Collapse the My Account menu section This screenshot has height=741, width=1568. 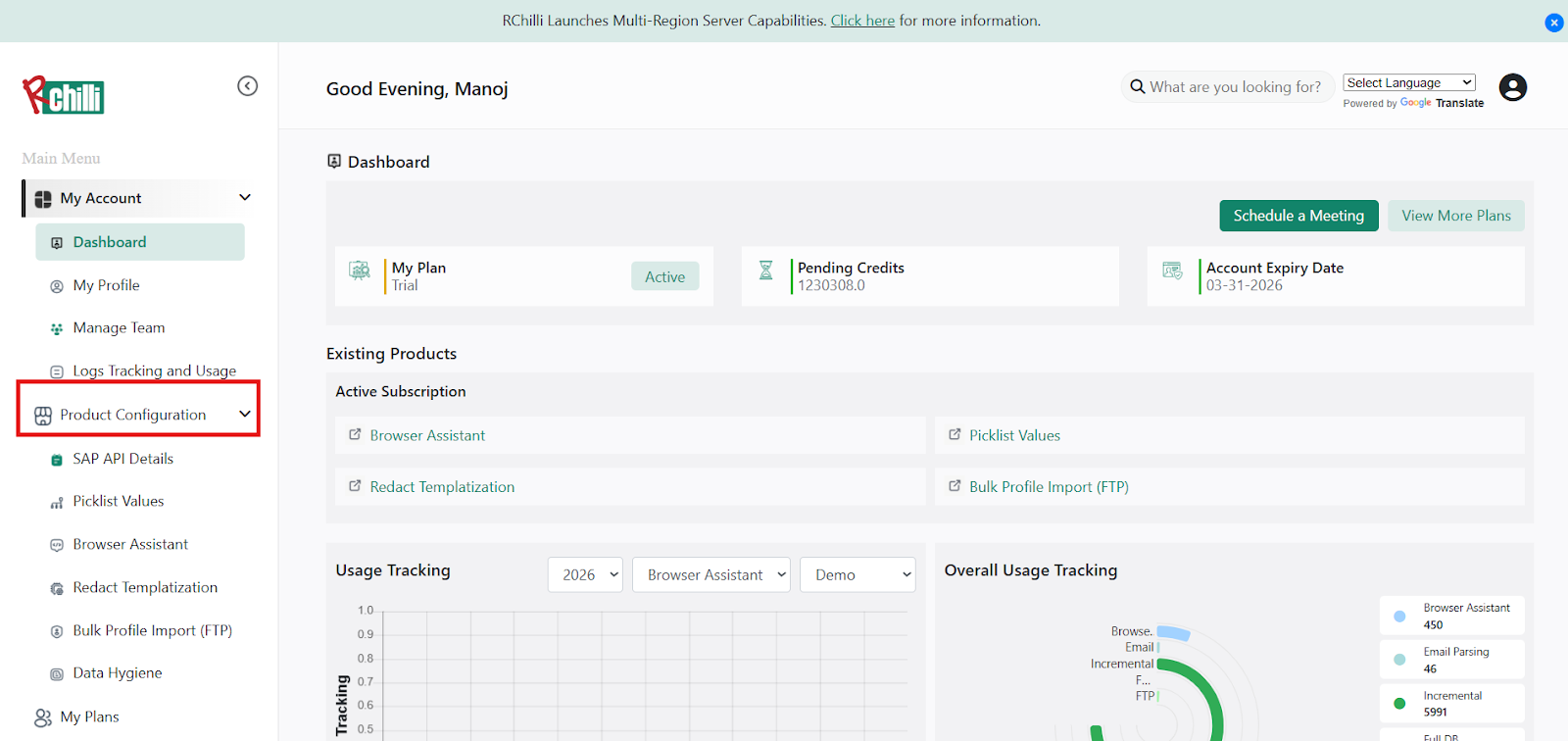click(245, 198)
